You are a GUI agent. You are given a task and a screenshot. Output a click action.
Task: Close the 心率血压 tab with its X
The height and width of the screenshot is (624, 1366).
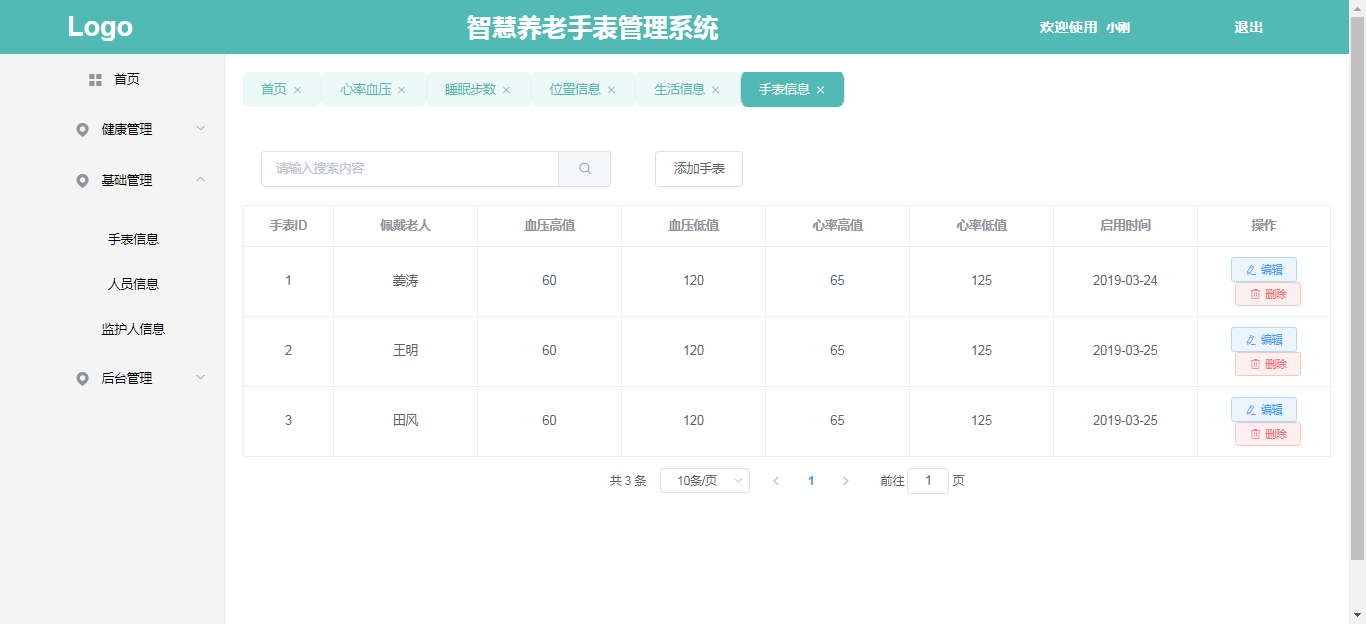pos(402,90)
